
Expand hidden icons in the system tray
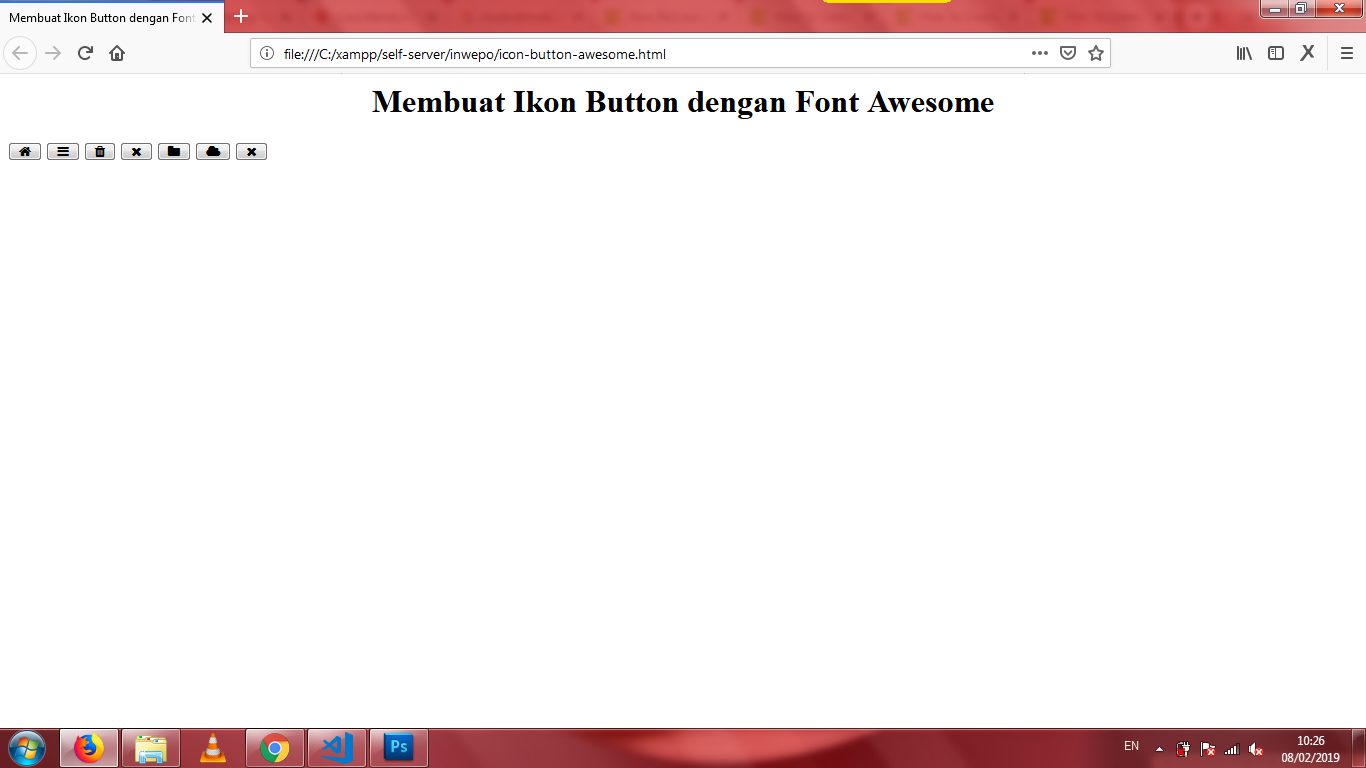point(1158,748)
